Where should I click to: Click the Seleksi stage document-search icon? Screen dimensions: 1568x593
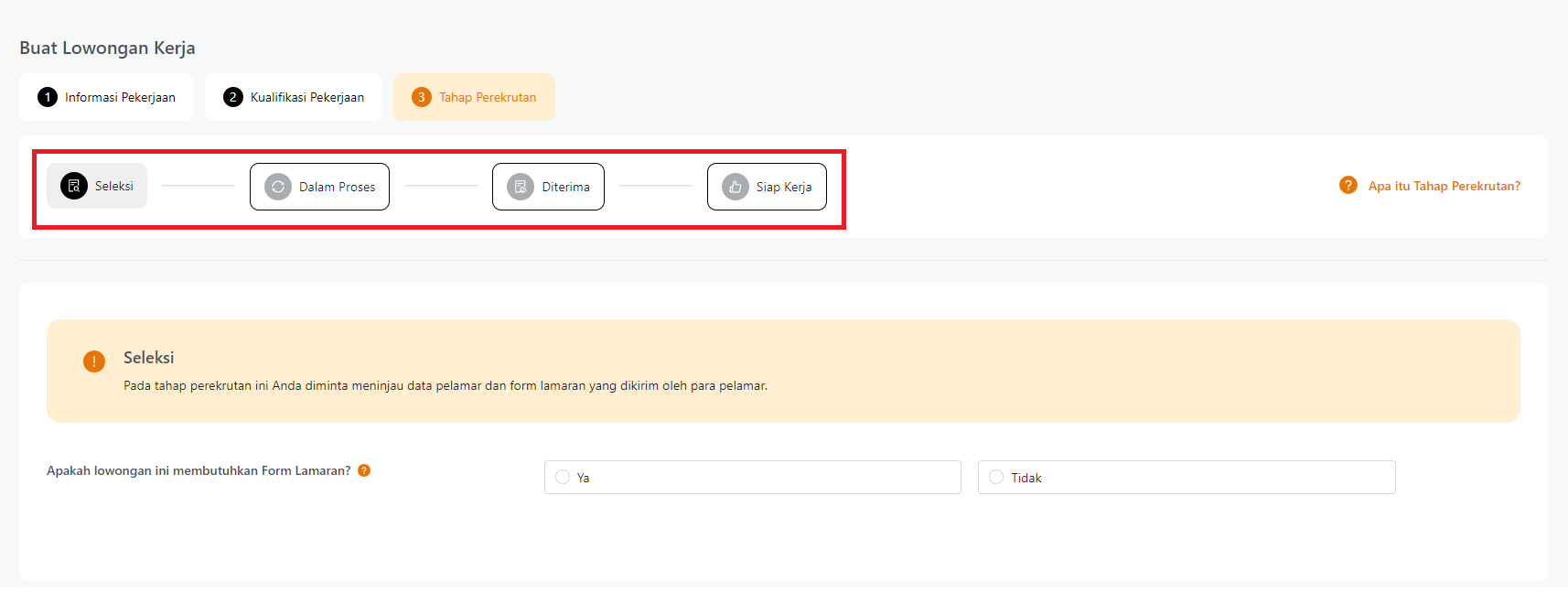pyautogui.click(x=74, y=186)
